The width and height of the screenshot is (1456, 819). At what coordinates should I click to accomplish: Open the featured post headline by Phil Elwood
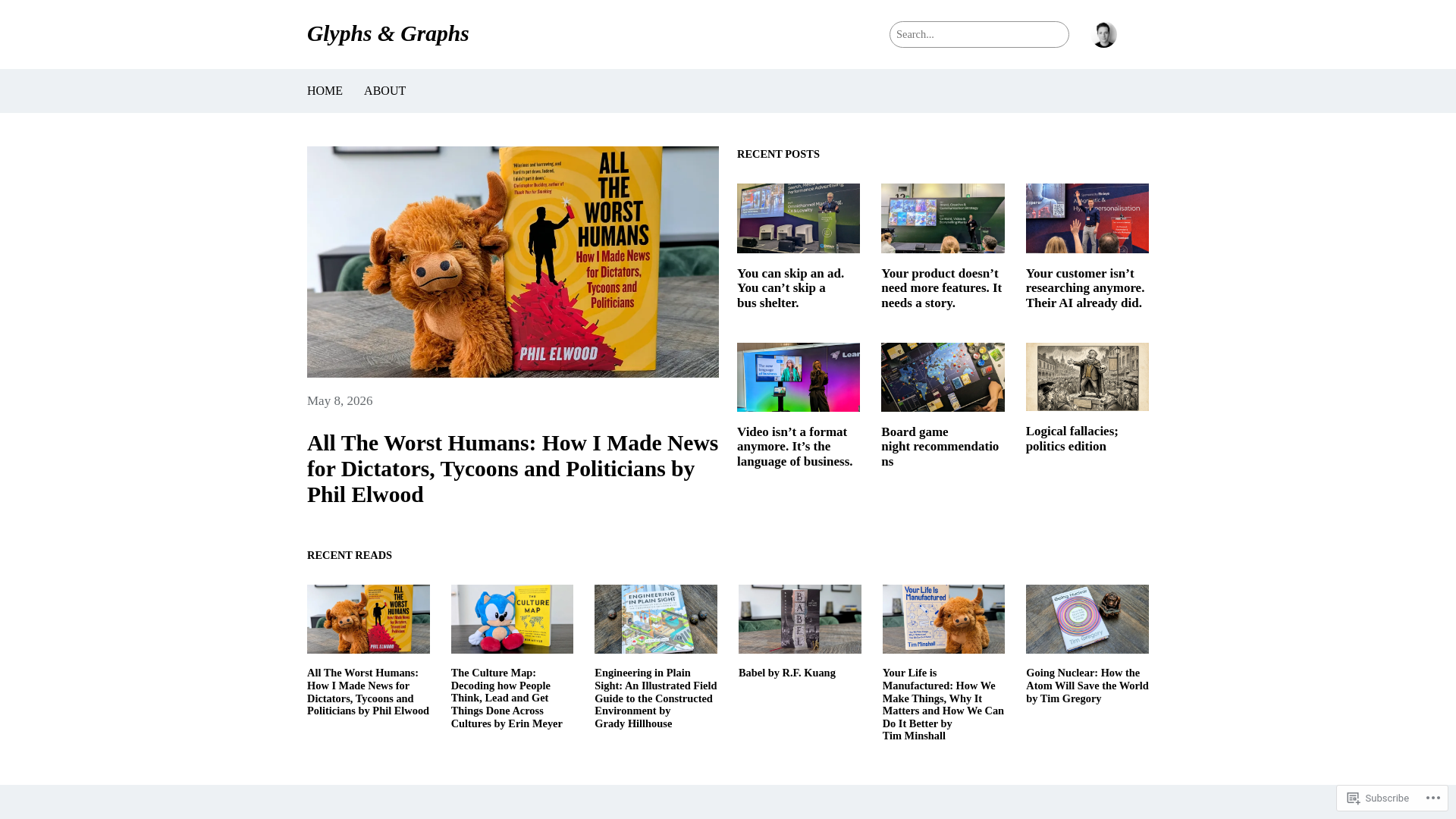click(513, 469)
